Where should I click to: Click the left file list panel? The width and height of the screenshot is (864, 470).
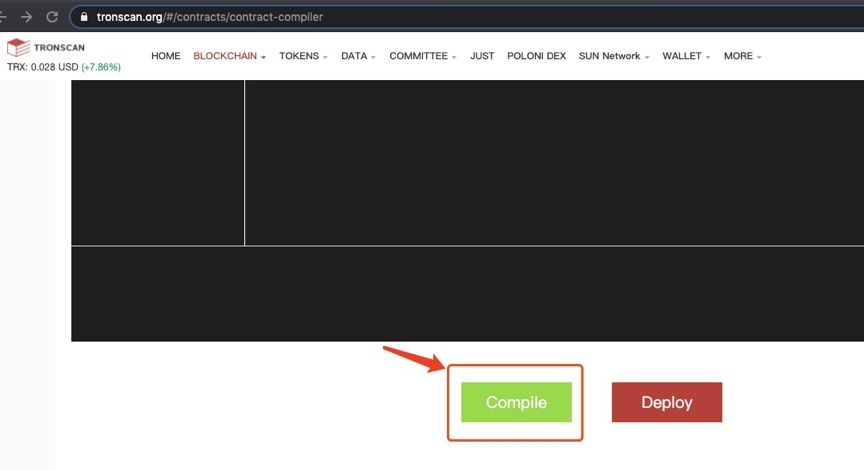click(x=157, y=162)
